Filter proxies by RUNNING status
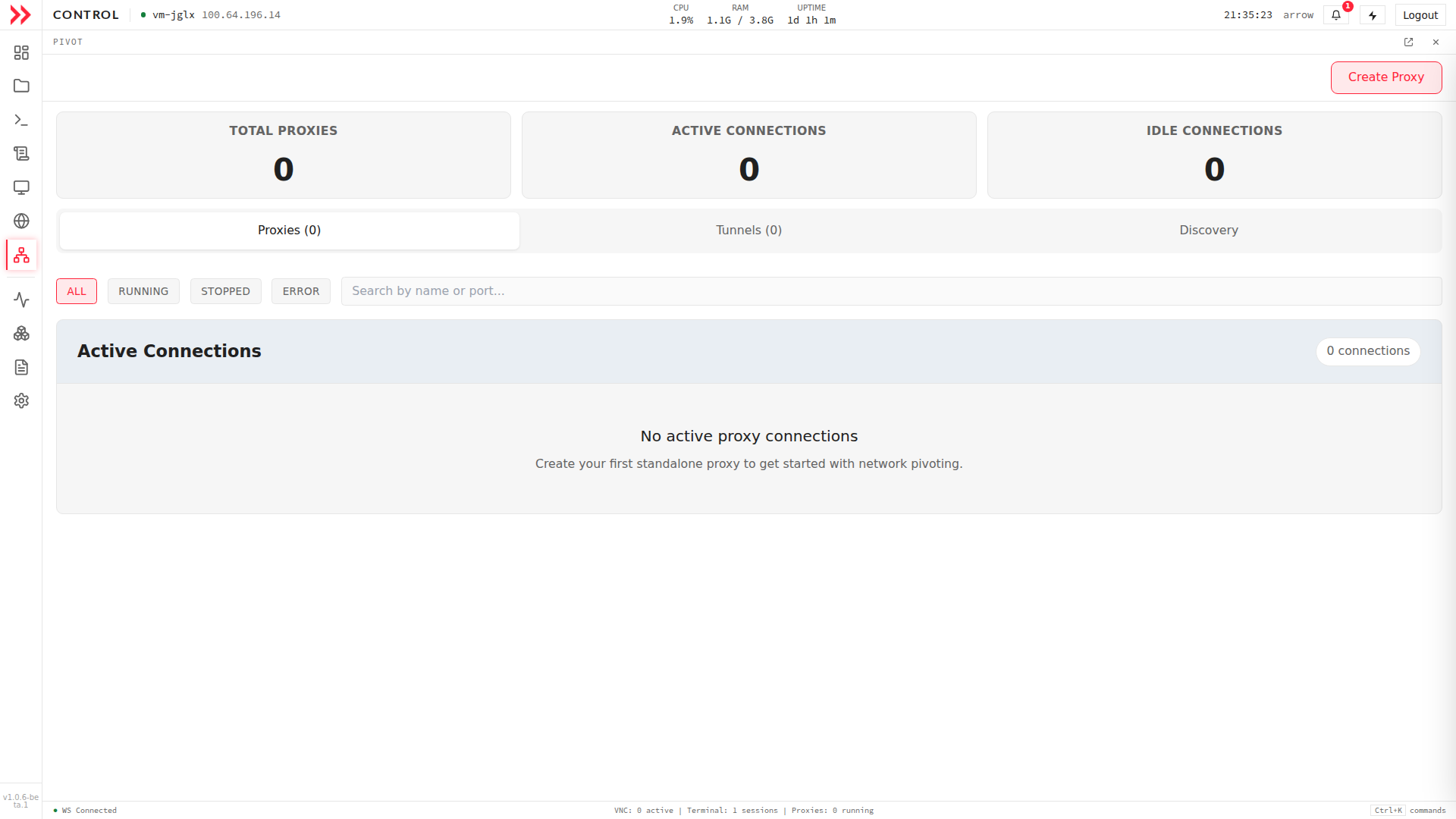The image size is (1456, 819). click(x=143, y=291)
